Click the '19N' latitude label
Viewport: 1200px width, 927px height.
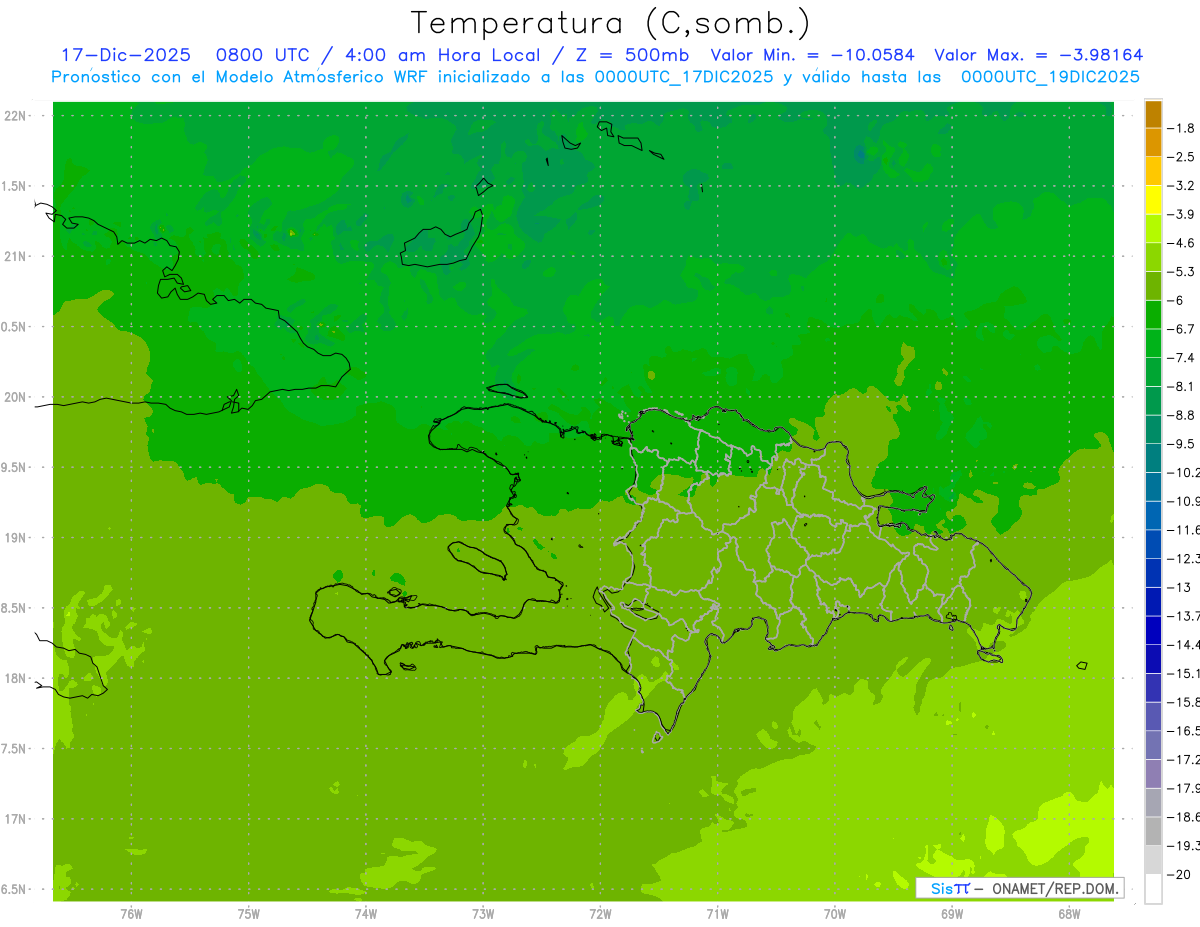(14, 537)
